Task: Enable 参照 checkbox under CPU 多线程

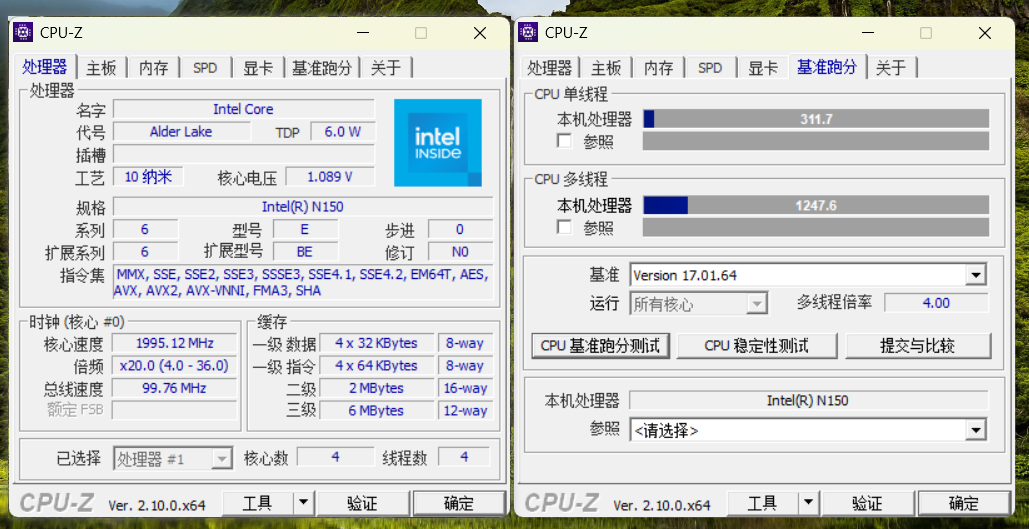Action: pos(564,227)
